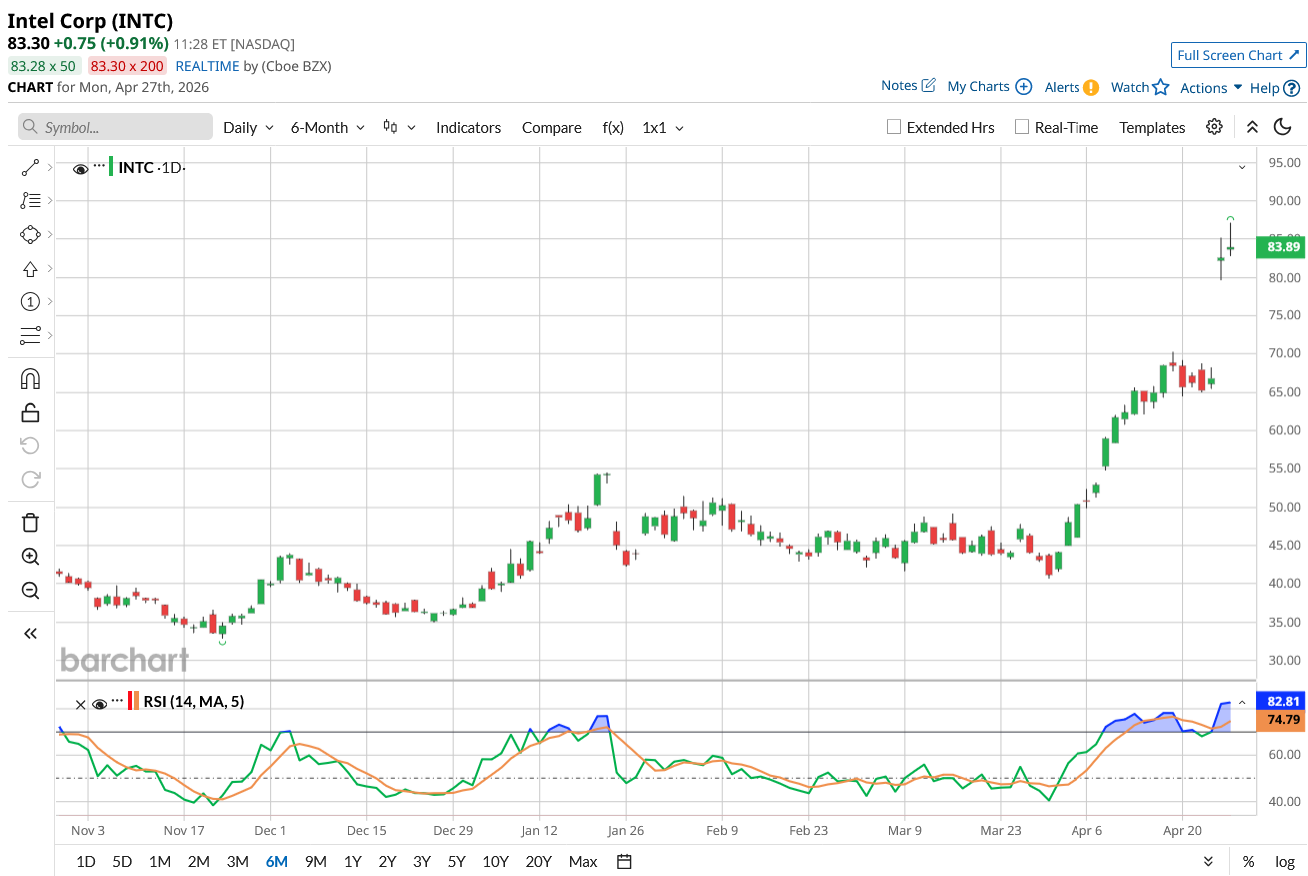
Task: Select the trend line drawing tool
Action: (30, 168)
